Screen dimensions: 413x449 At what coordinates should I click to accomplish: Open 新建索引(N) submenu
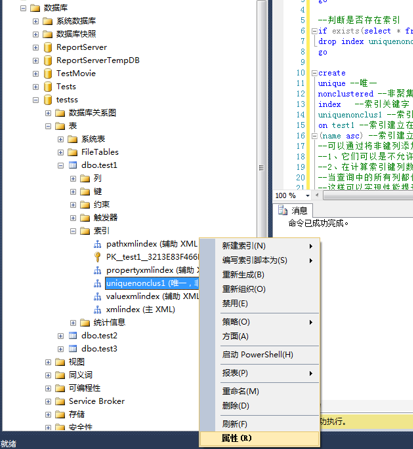(x=268, y=246)
